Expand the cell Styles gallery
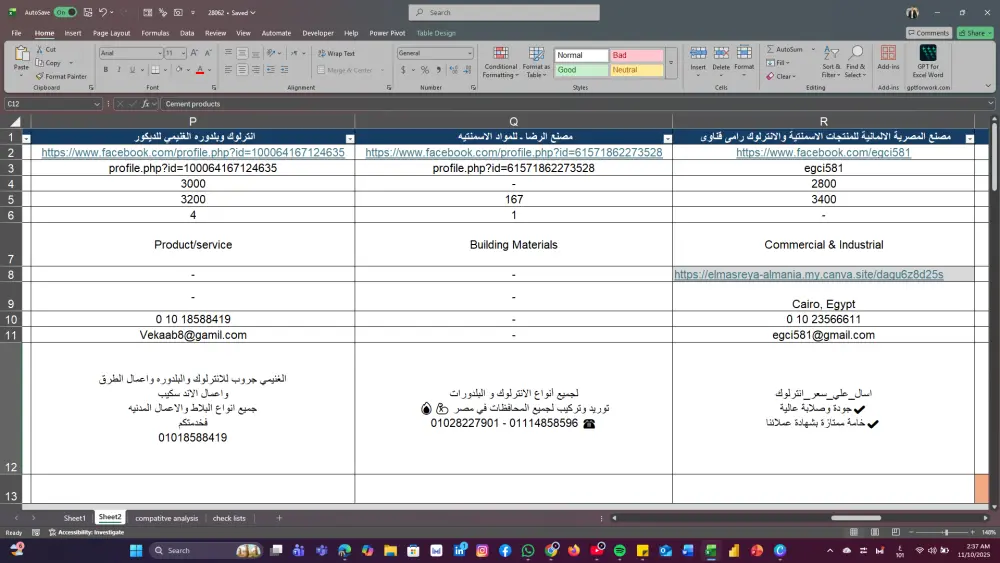Viewport: 1000px width, 563px height. tap(670, 62)
